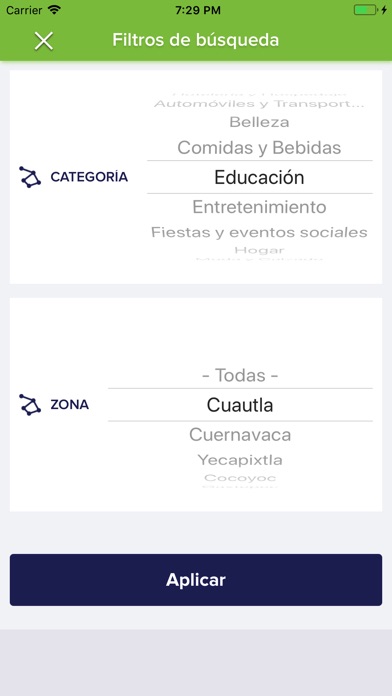Screen dimensions: 392x696
Task: Tap the selected Cuautla zone row
Action: [x=240, y=405]
